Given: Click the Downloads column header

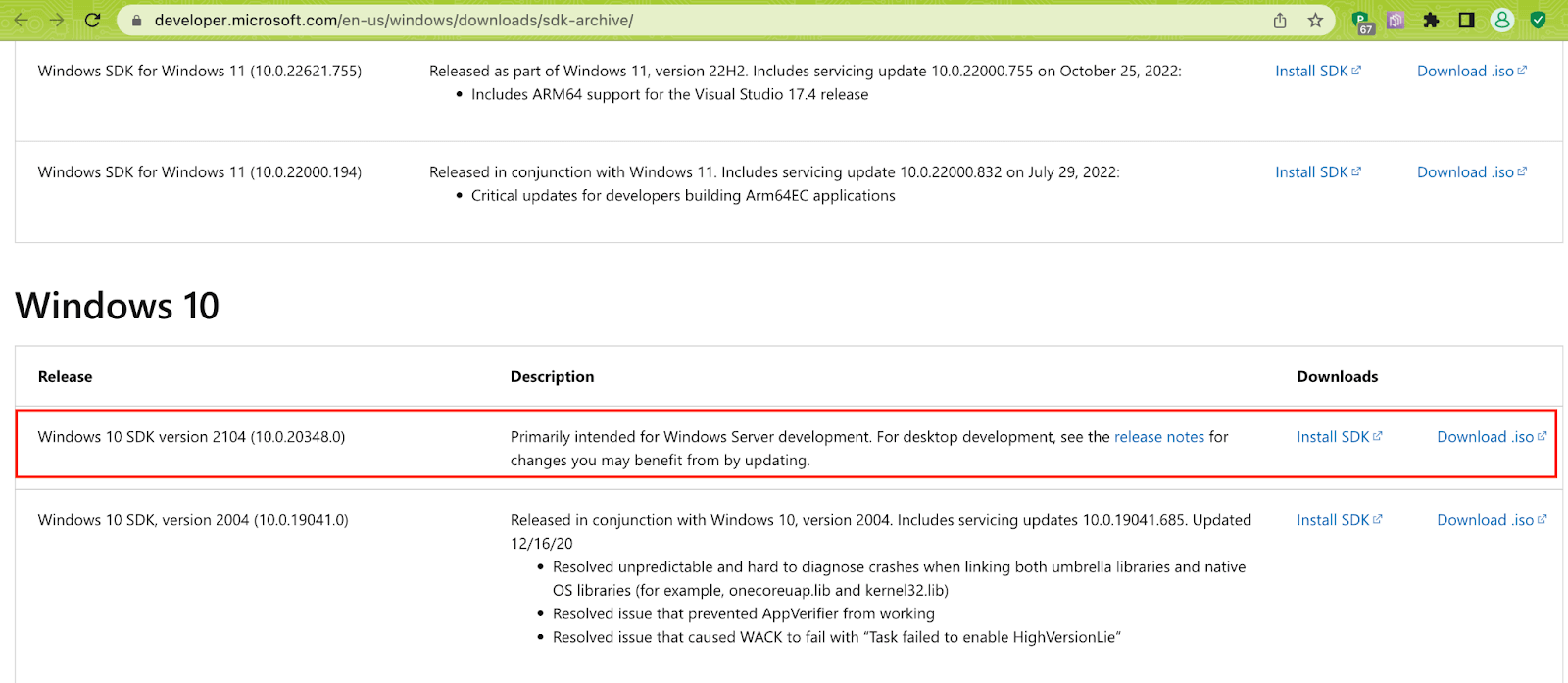Looking at the screenshot, I should point(1338,376).
